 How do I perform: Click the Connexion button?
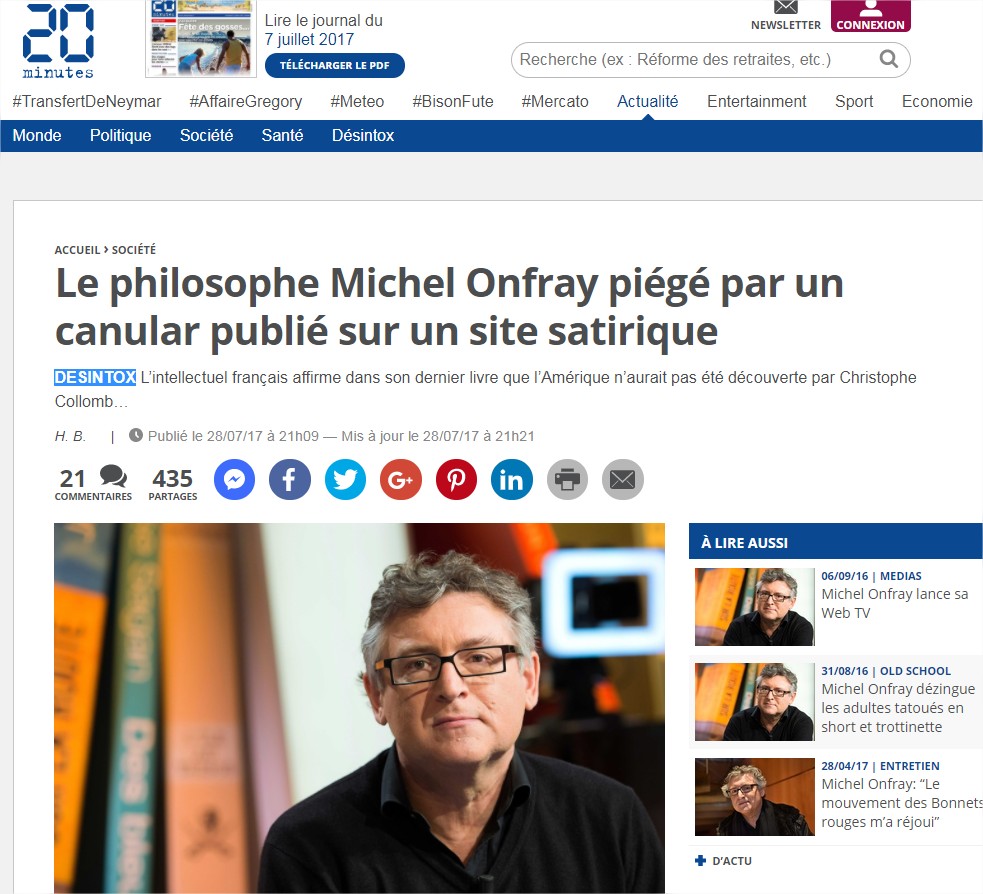click(x=871, y=16)
